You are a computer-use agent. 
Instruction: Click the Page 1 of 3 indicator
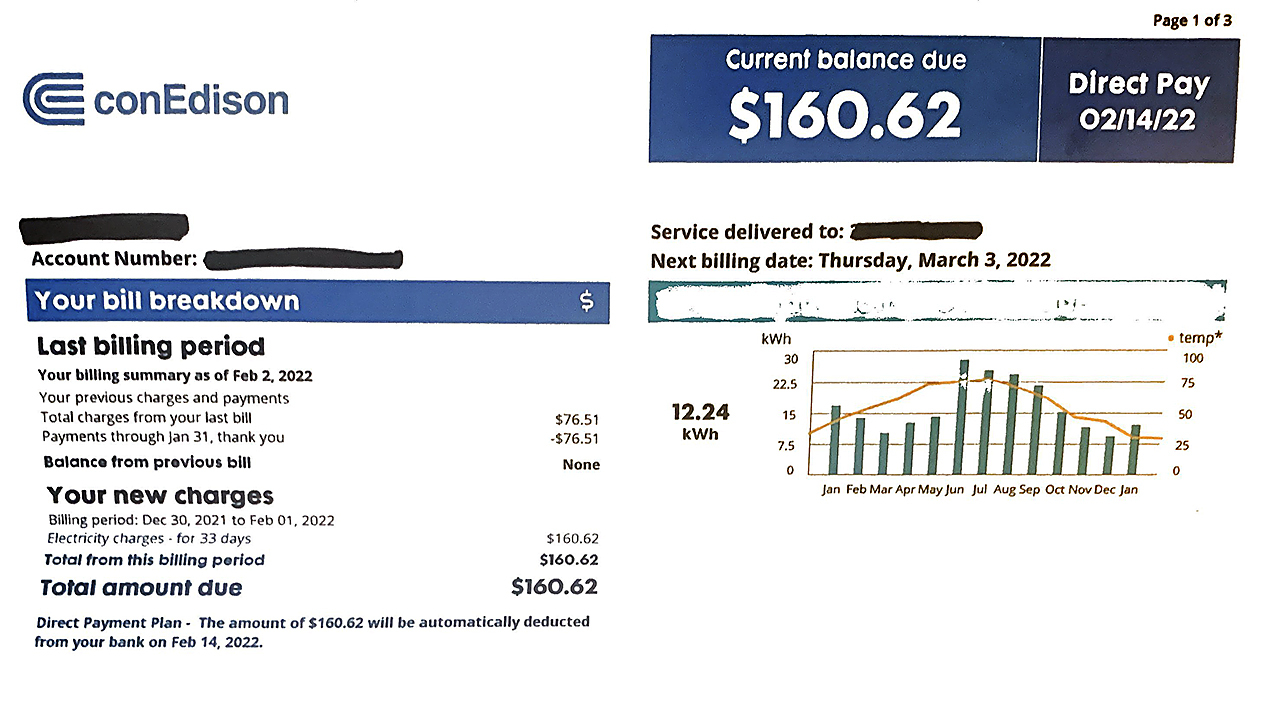(1192, 20)
